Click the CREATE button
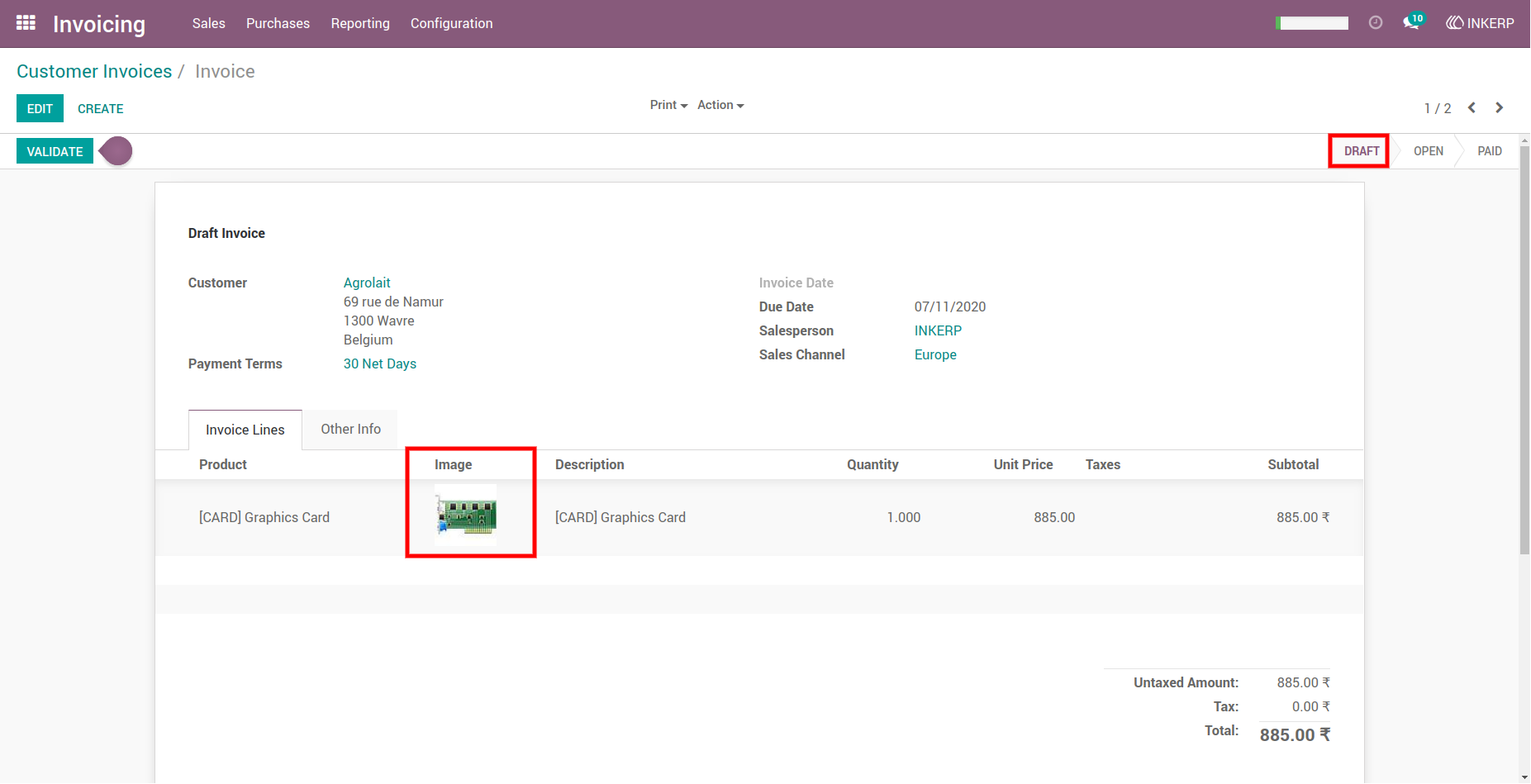 pyautogui.click(x=101, y=108)
